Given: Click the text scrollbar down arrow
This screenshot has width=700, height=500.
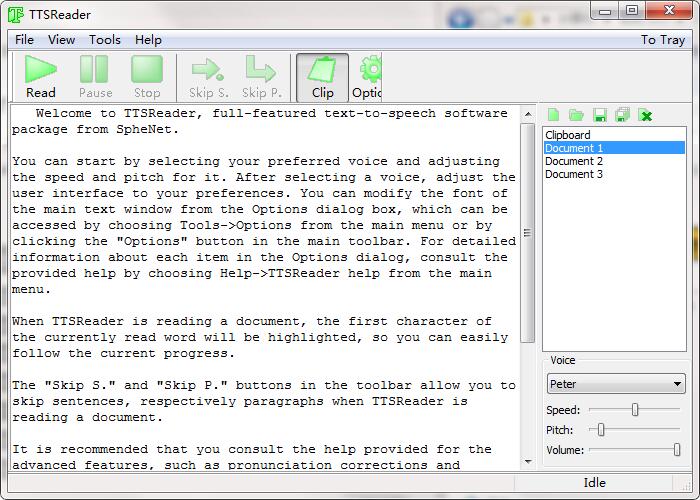Looking at the screenshot, I should 528,462.
